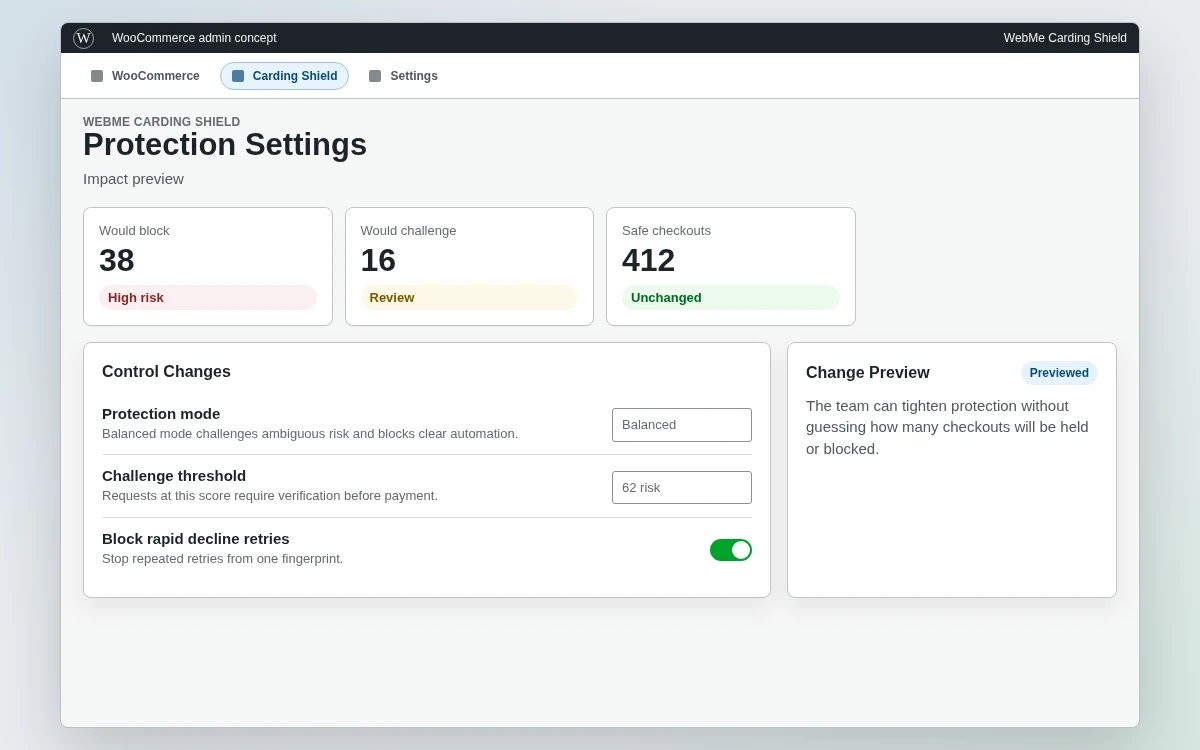The image size is (1200, 750).
Task: Select the Carding Shield tab
Action: (284, 76)
